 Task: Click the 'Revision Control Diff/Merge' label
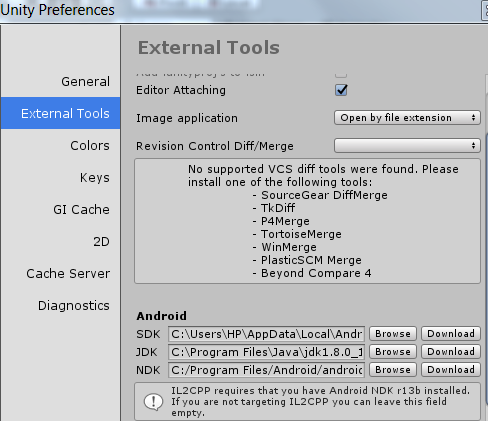215,146
